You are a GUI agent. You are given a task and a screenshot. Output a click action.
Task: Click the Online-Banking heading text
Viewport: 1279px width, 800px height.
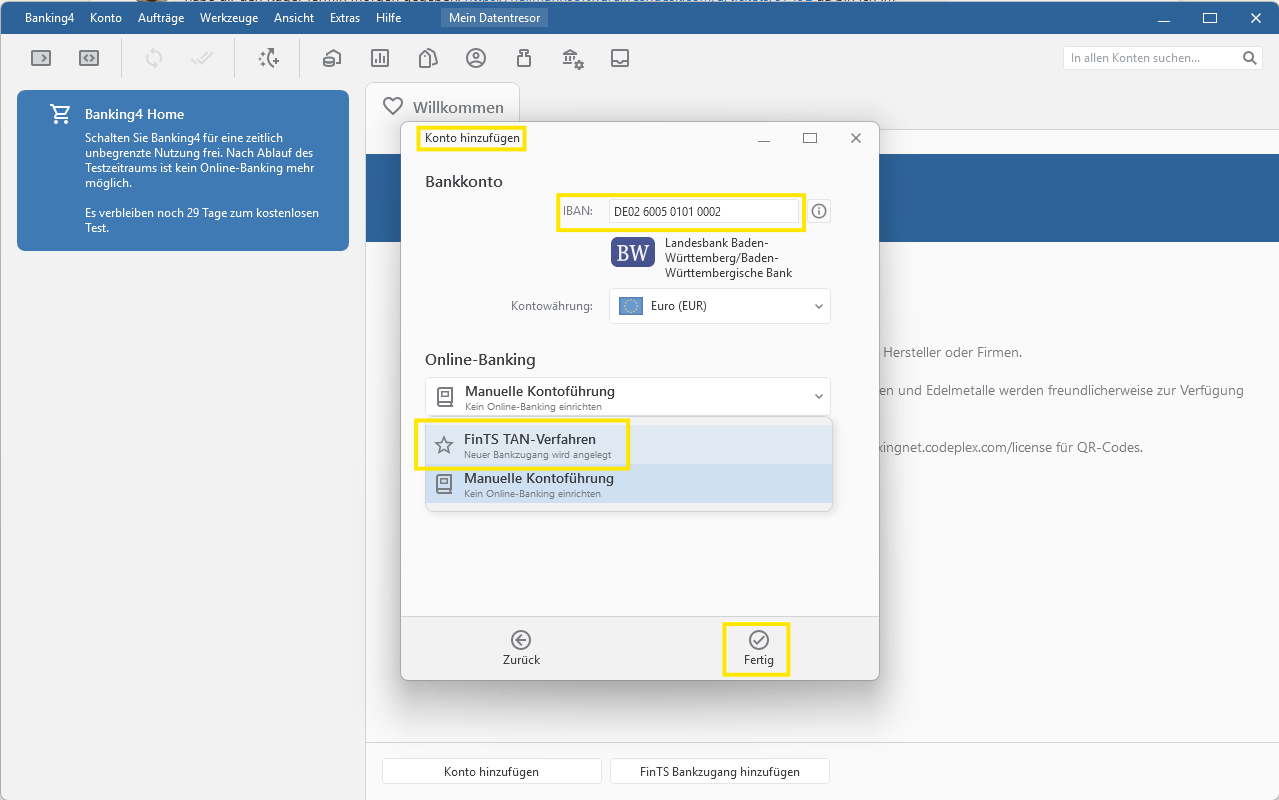coord(480,359)
